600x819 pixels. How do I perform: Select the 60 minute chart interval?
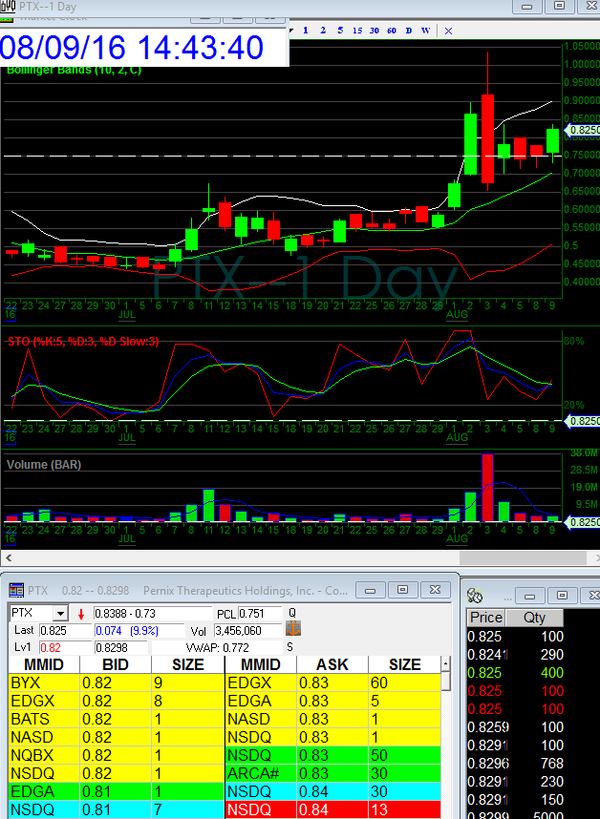(x=391, y=32)
